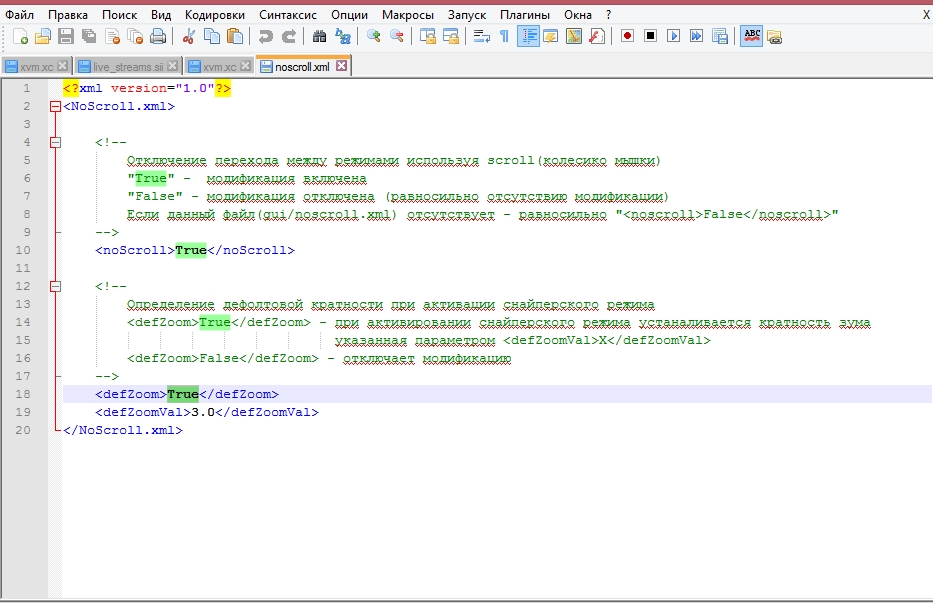
Task: Open the Макросы menu
Action: tap(408, 15)
